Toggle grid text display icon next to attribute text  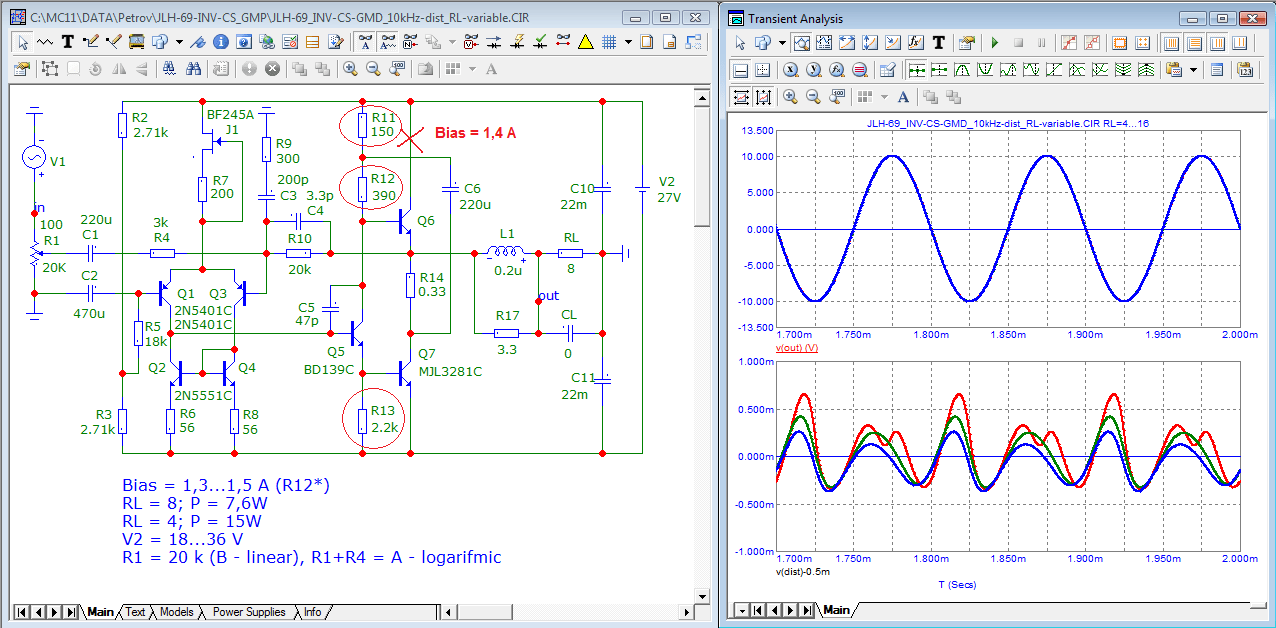click(x=388, y=42)
